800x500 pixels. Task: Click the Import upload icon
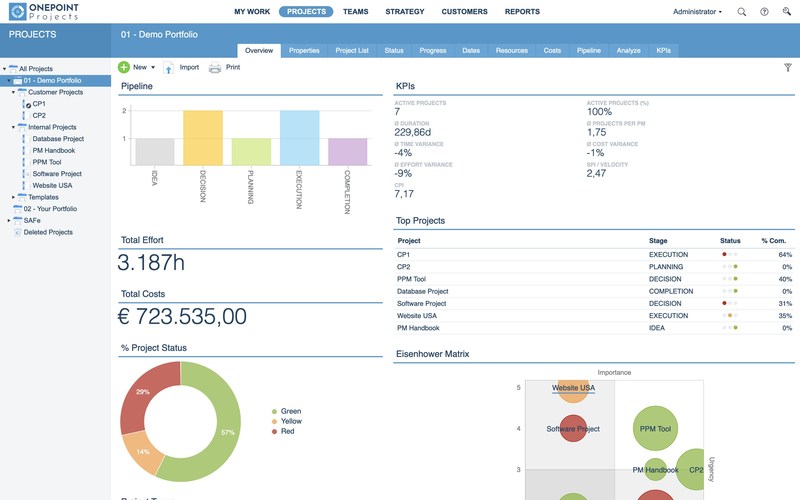point(169,67)
